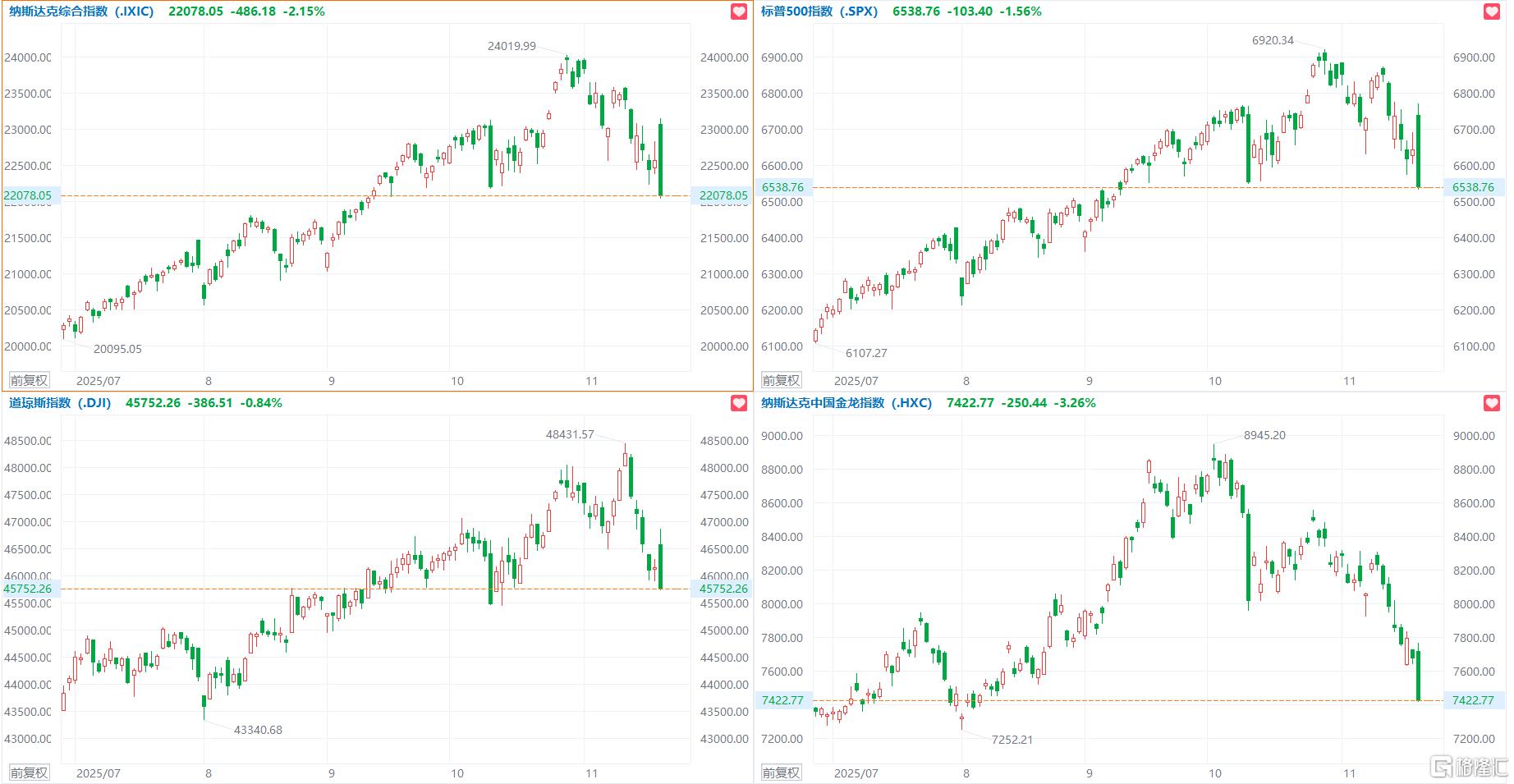
Task: Open 前复权 dropdown in Golden Dragon HXC chart
Action: (x=781, y=773)
